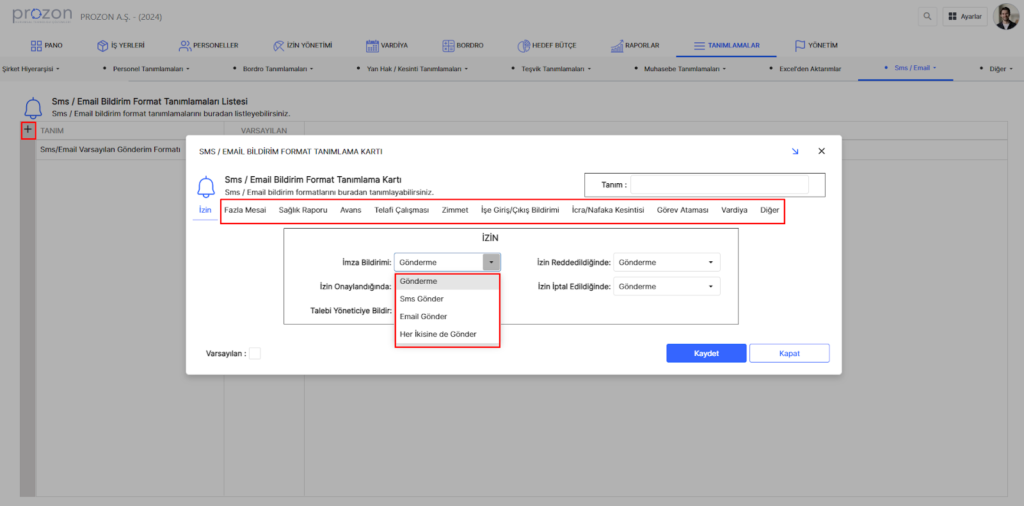This screenshot has height=506, width=1024.
Task: Open the VARDİYA module
Action: [386, 46]
